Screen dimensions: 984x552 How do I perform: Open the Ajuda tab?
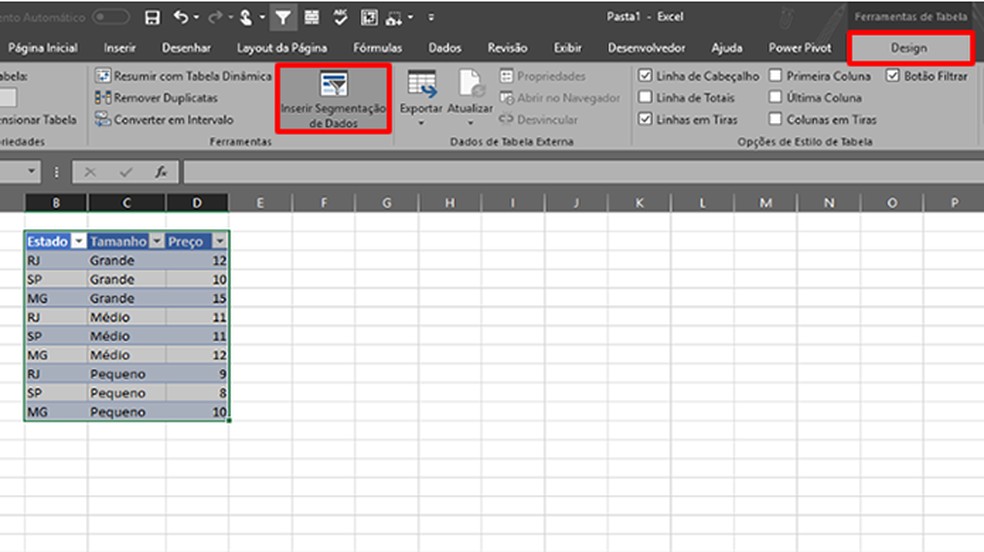pyautogui.click(x=727, y=48)
